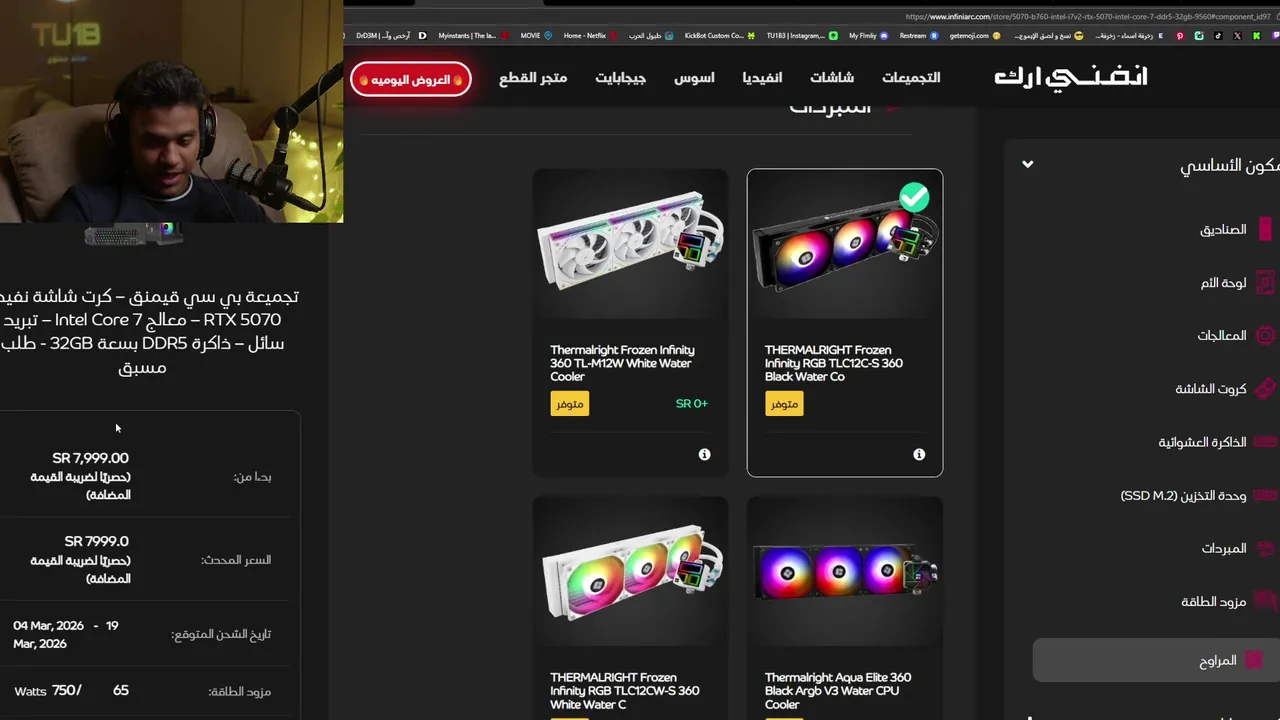The image size is (1280, 720).
Task: Open the SSD M.2 storage category
Action: point(1183,495)
